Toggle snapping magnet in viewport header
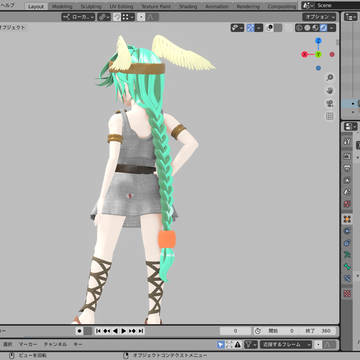Image resolution: width=360 pixels, height=360 pixels. [117, 17]
